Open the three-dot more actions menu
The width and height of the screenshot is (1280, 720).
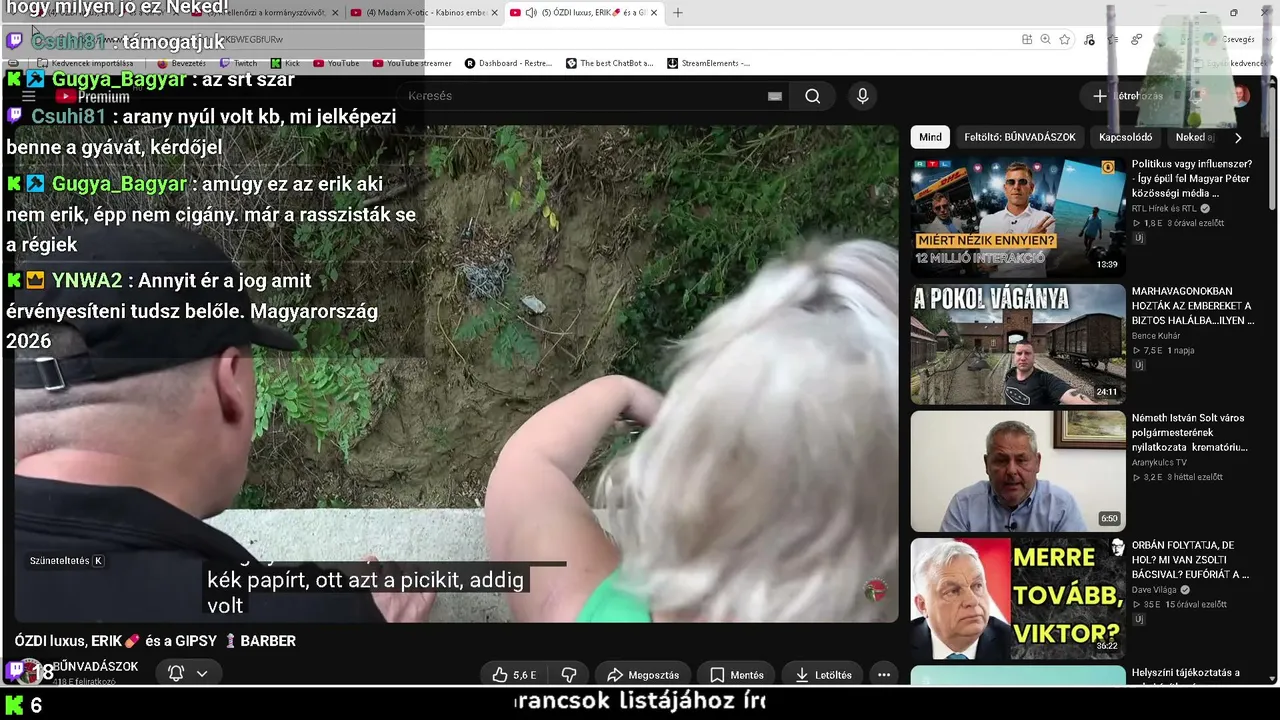pyautogui.click(x=884, y=675)
